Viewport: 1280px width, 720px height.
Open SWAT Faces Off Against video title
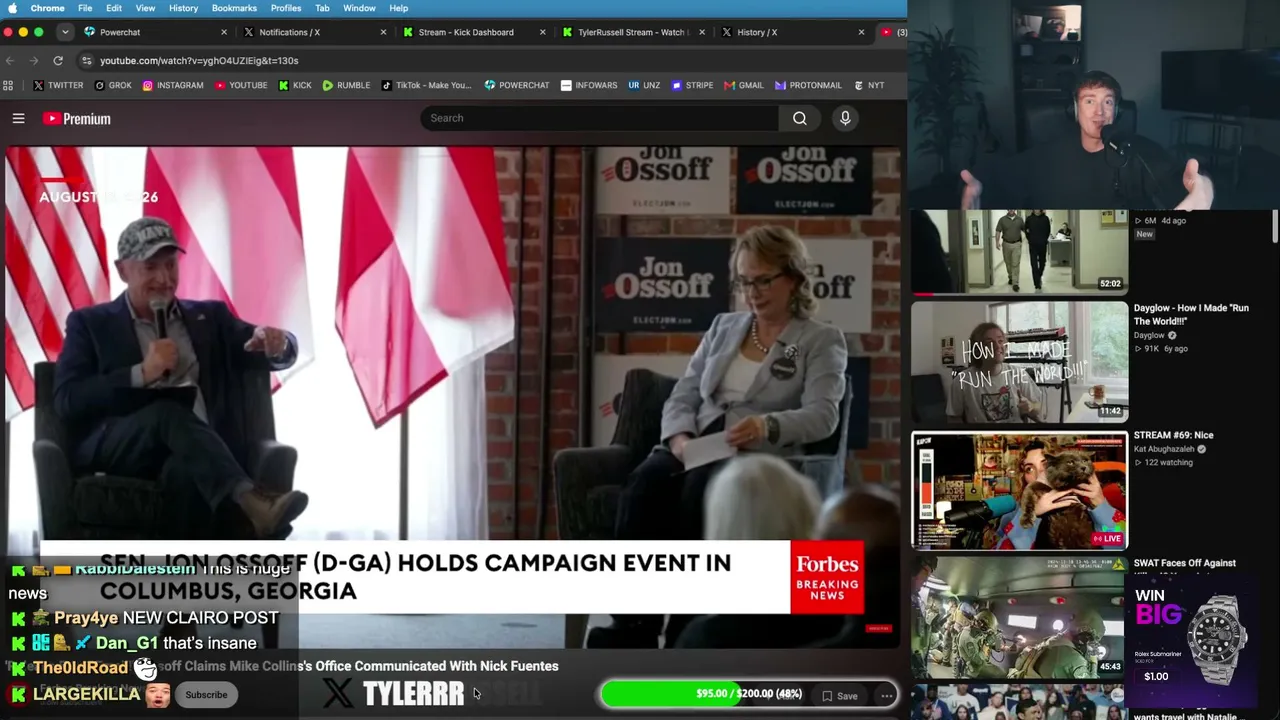point(1185,564)
